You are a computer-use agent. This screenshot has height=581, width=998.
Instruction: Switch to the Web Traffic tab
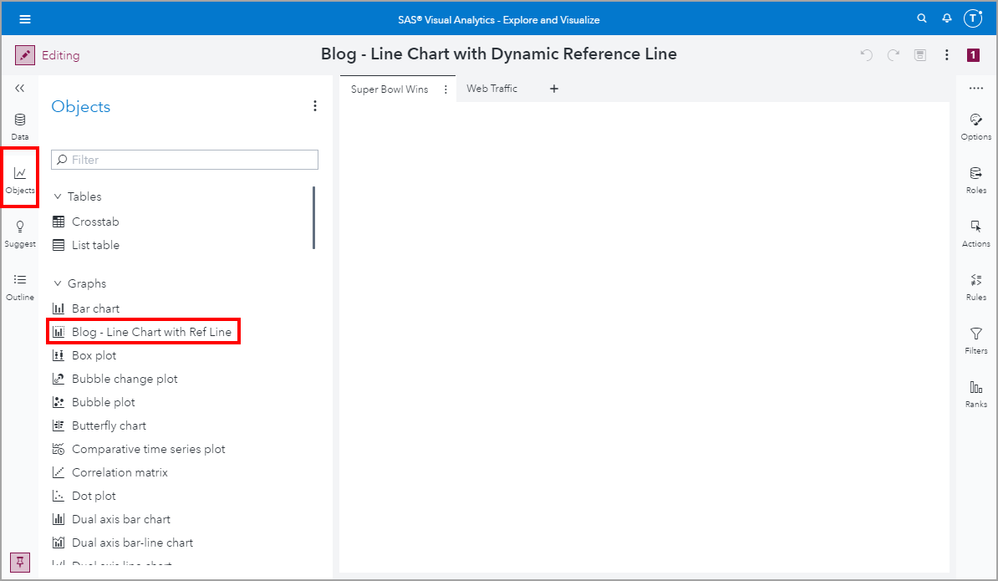(x=492, y=89)
